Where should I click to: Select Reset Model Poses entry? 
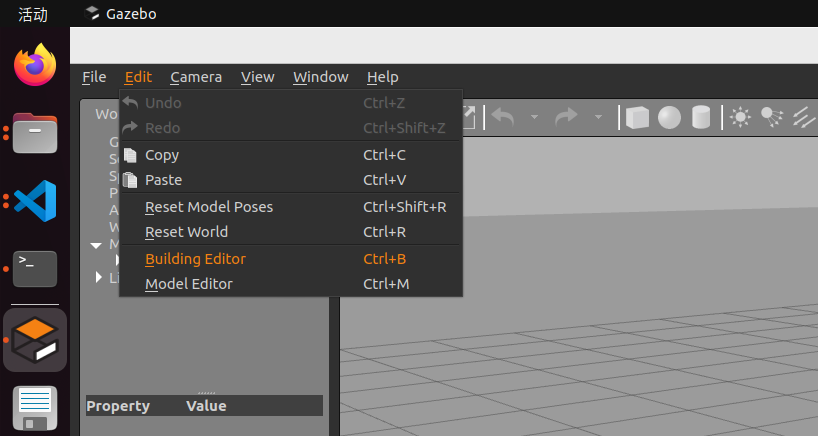coord(291,207)
